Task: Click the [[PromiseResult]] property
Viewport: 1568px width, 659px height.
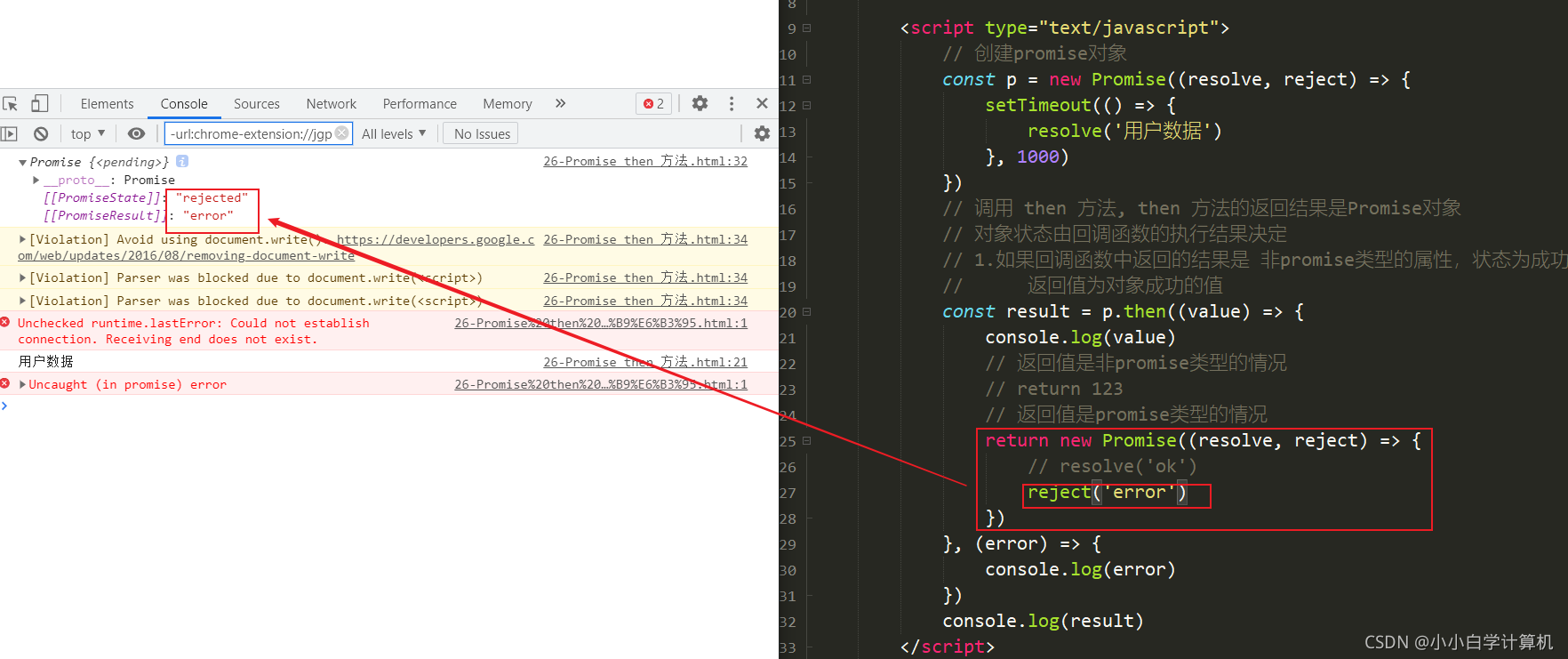Action: 104,215
